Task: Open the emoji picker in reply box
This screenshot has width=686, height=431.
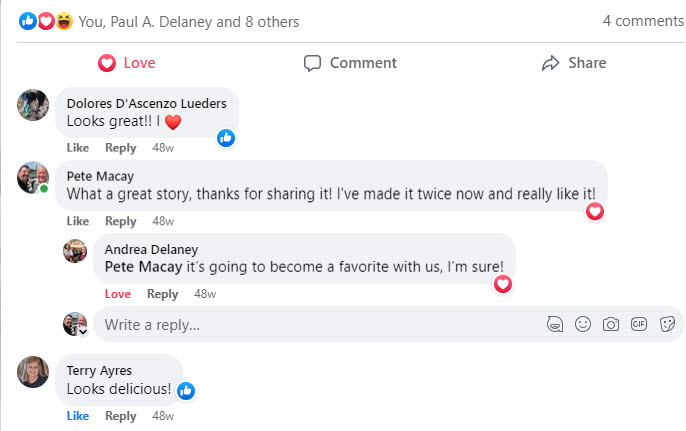Action: (583, 324)
